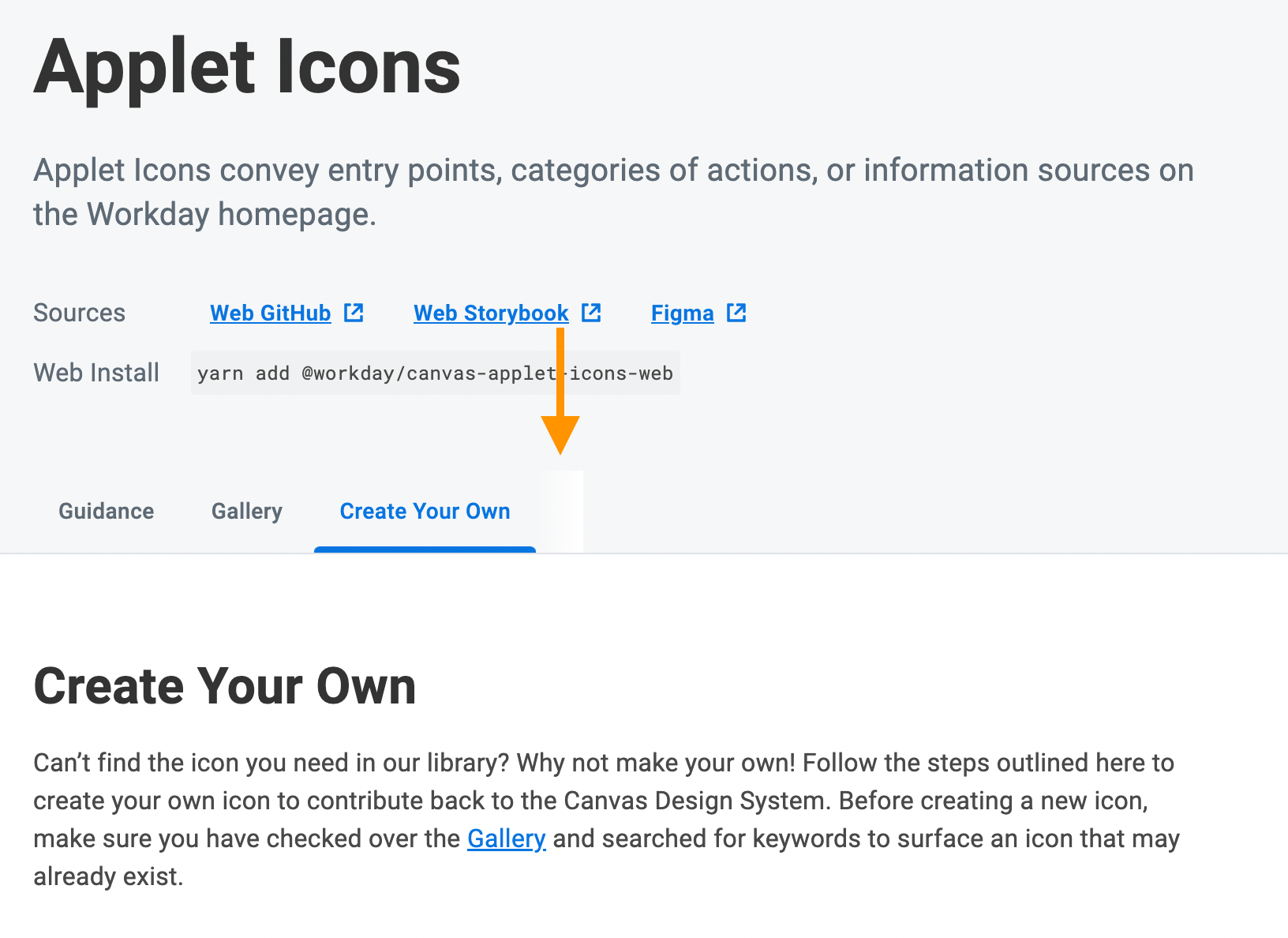1288x938 pixels.
Task: Click the faded area right of the tabs
Action: pos(563,512)
